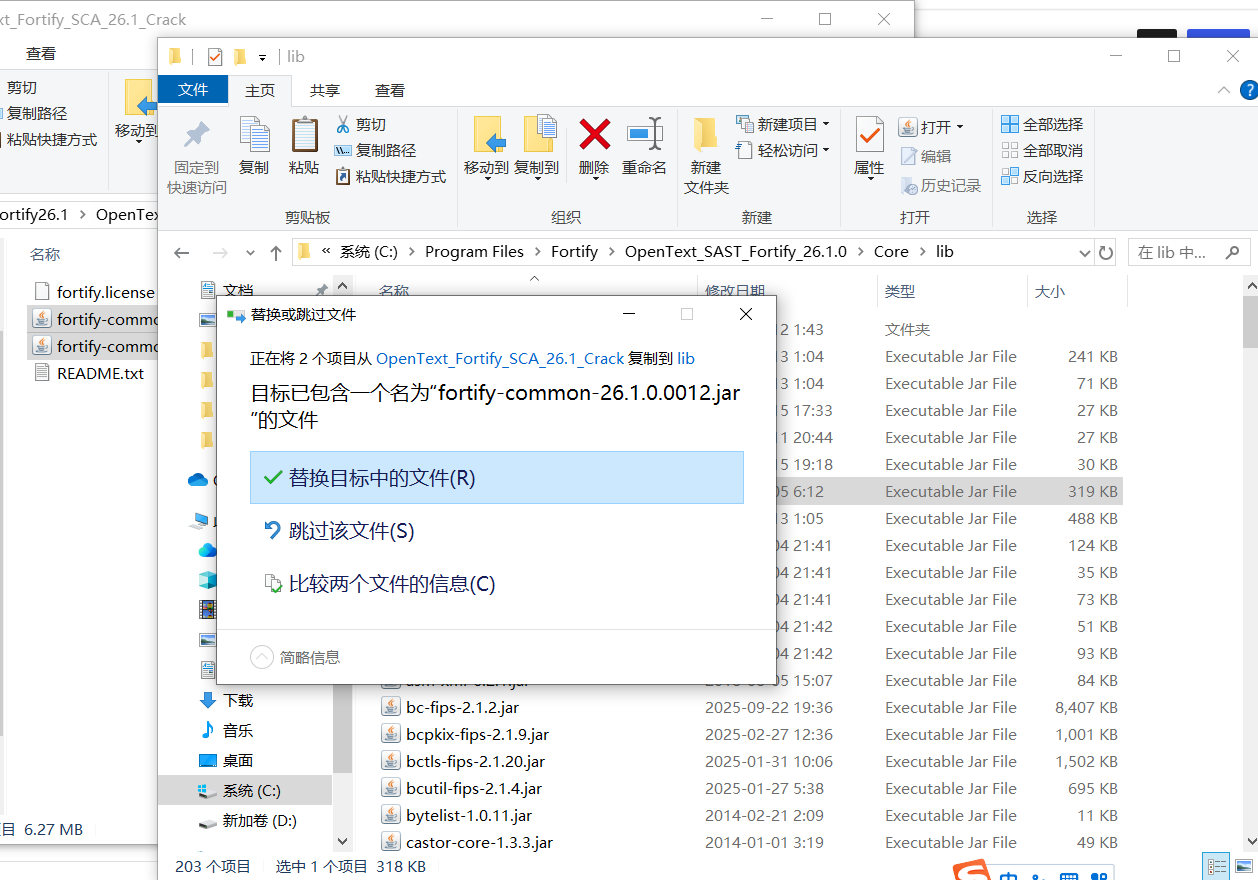Choose 比较两个文件的信息(C) in the dialog
The height and width of the screenshot is (880, 1258).
(497, 584)
